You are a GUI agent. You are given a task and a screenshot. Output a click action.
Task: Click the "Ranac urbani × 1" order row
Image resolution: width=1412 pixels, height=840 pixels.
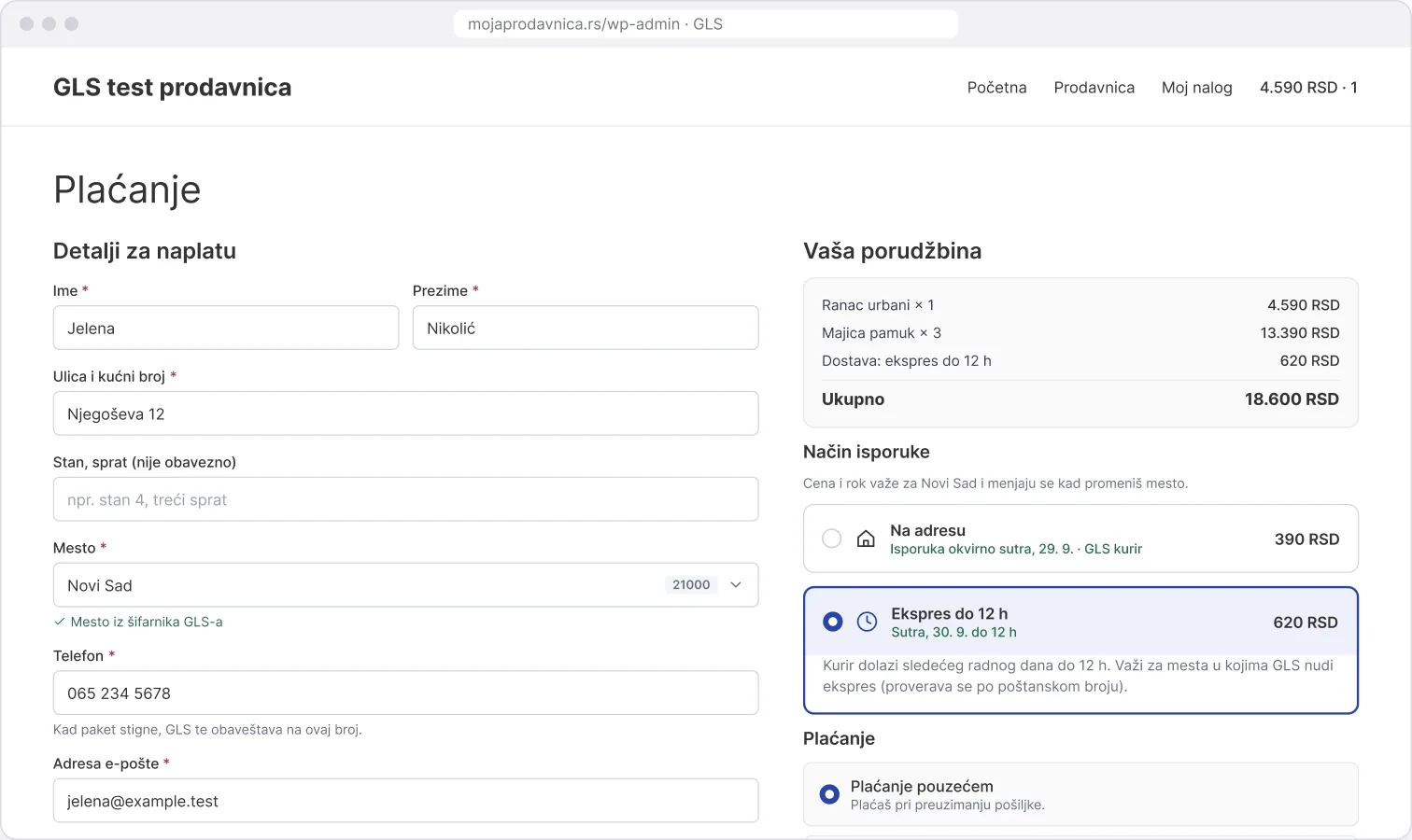(x=1080, y=305)
